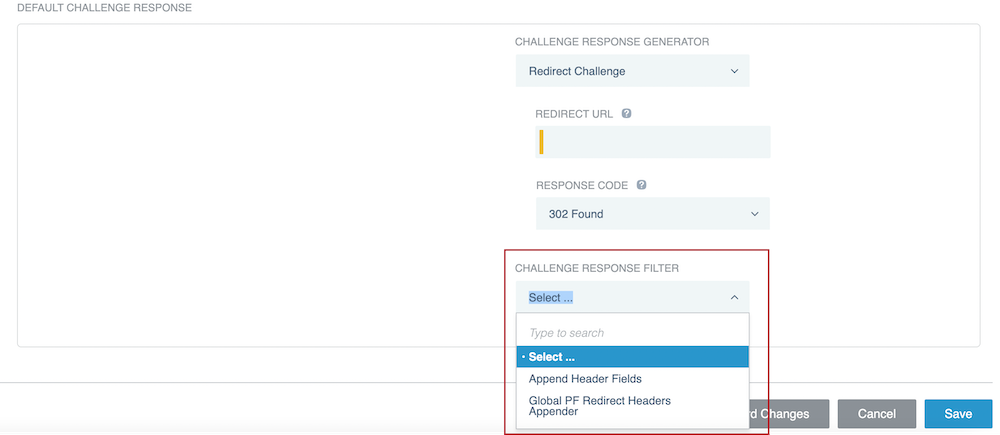1000x435 pixels.
Task: Collapse the Challenge Response Filter chevron
Action: 734,297
